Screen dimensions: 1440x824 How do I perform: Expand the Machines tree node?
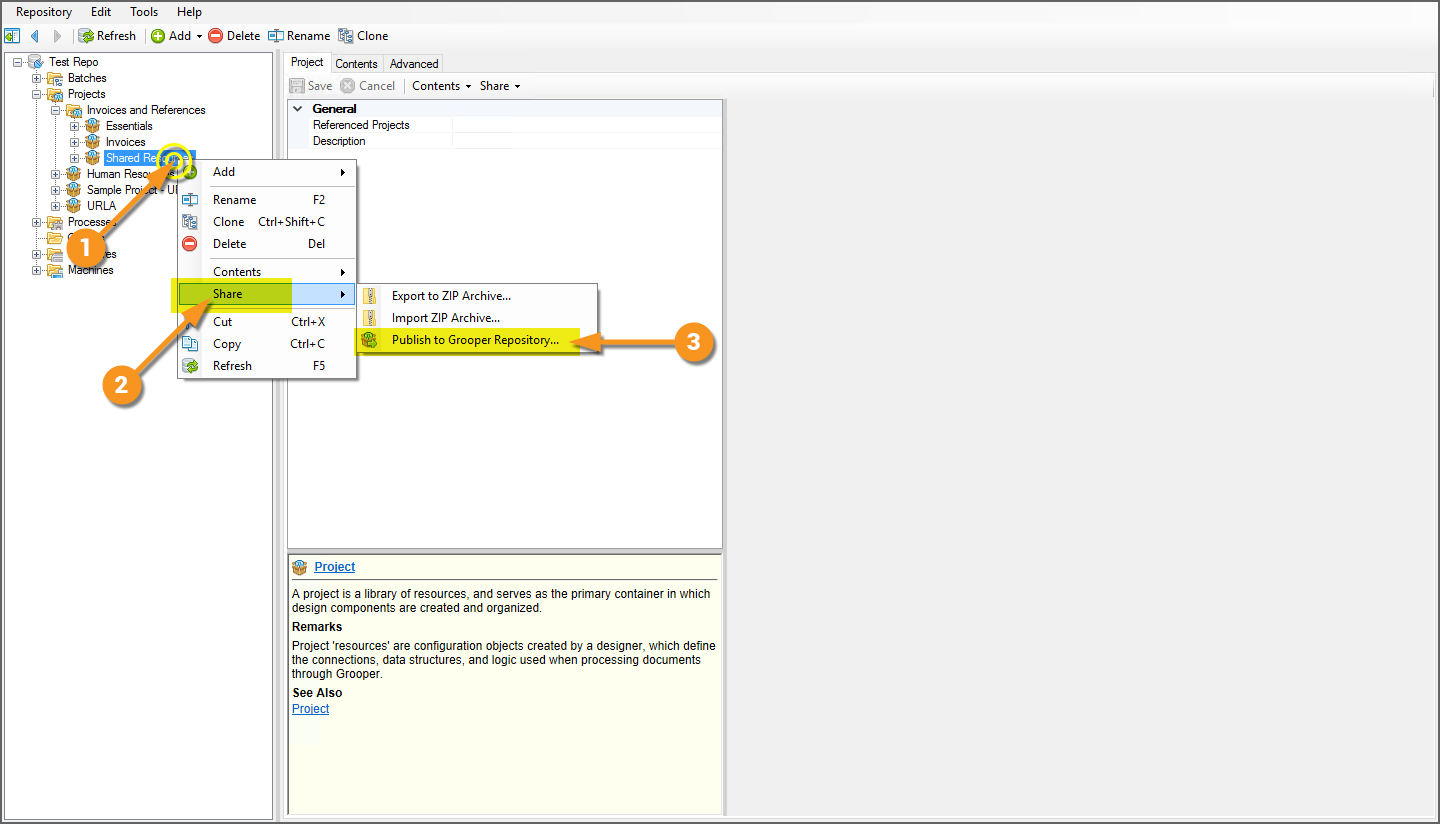point(37,270)
